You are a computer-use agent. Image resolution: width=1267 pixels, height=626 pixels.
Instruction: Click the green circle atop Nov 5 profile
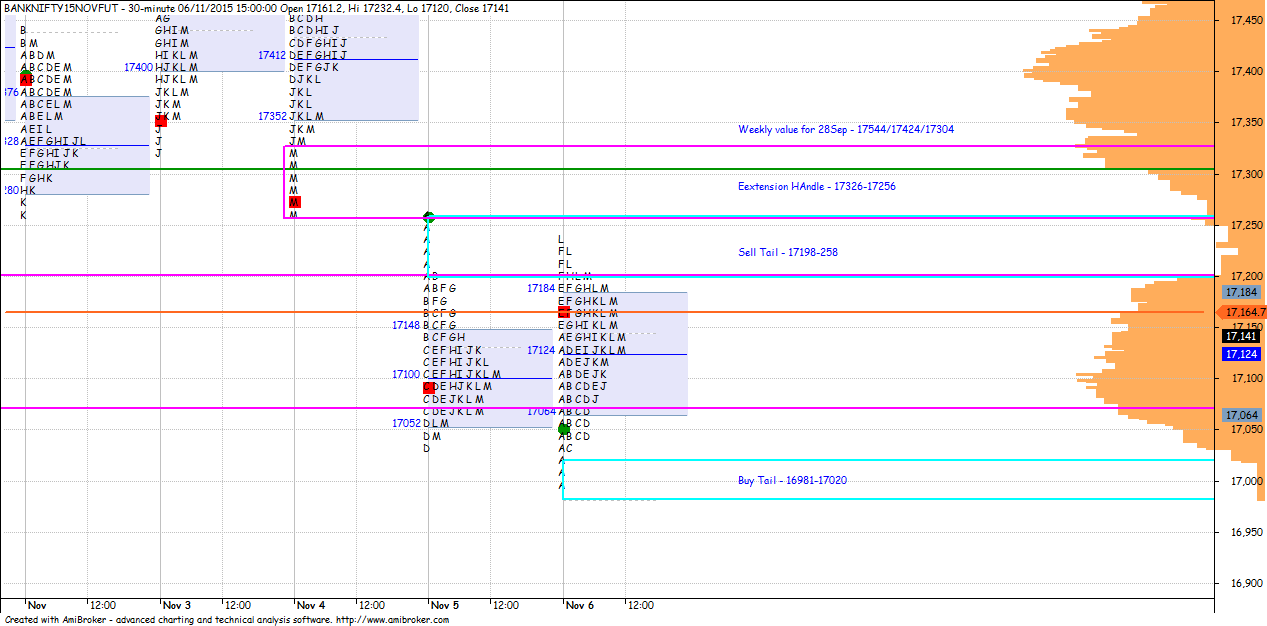[x=429, y=217]
